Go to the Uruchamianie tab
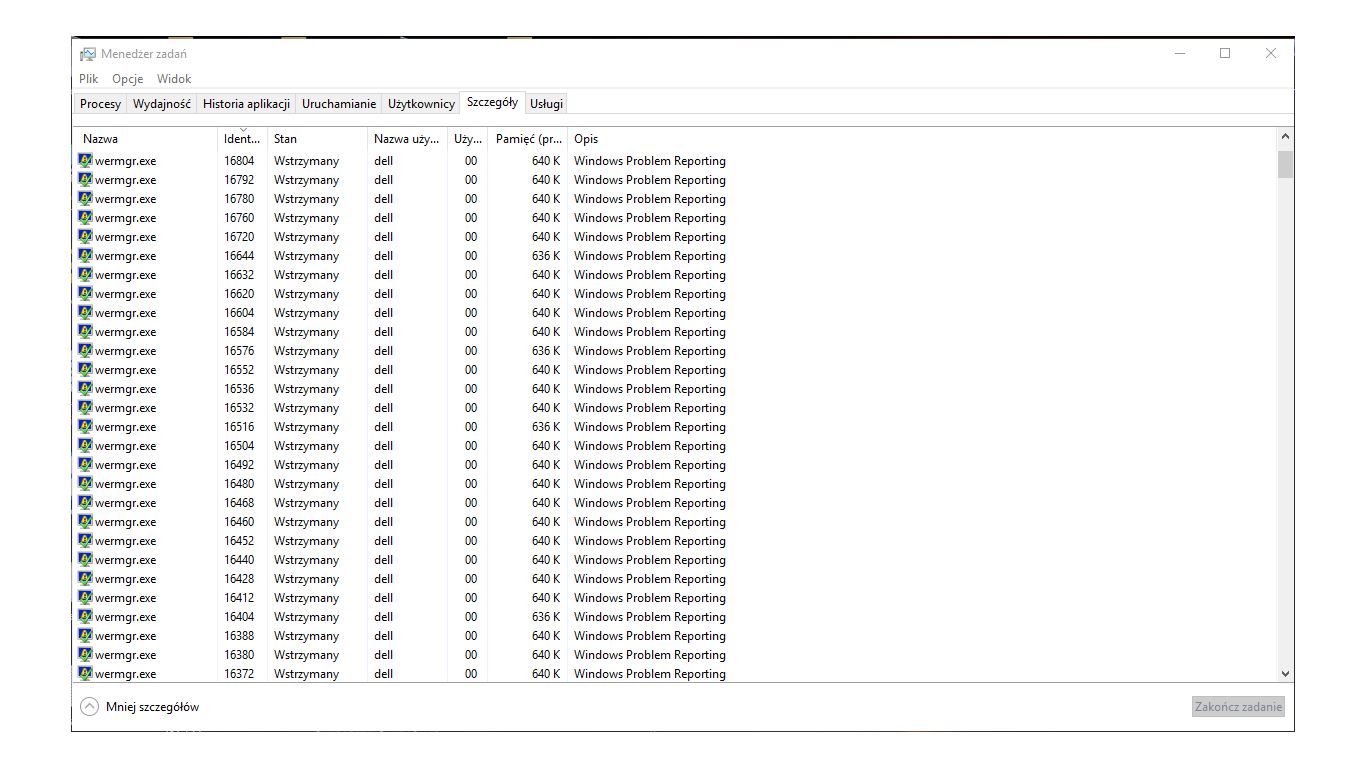The height and width of the screenshot is (768, 1366). [x=339, y=104]
